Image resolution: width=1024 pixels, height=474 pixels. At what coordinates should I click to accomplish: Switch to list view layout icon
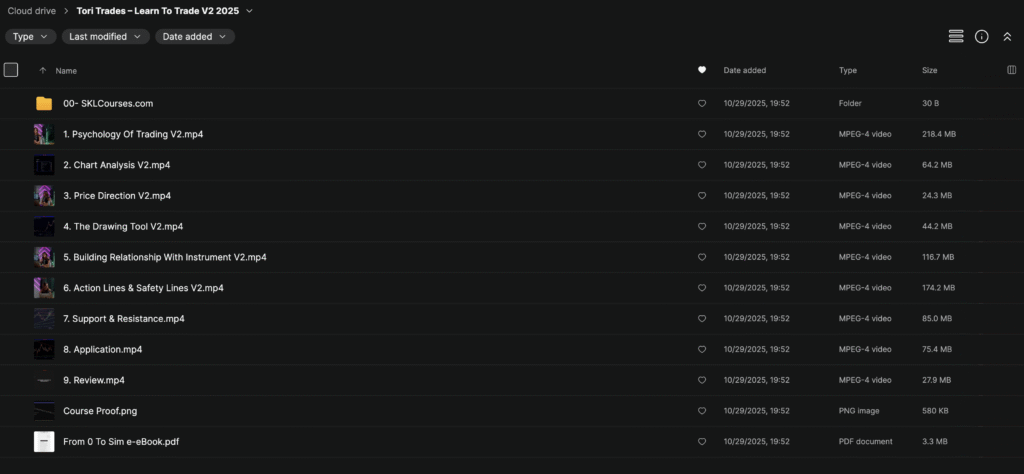click(x=956, y=36)
